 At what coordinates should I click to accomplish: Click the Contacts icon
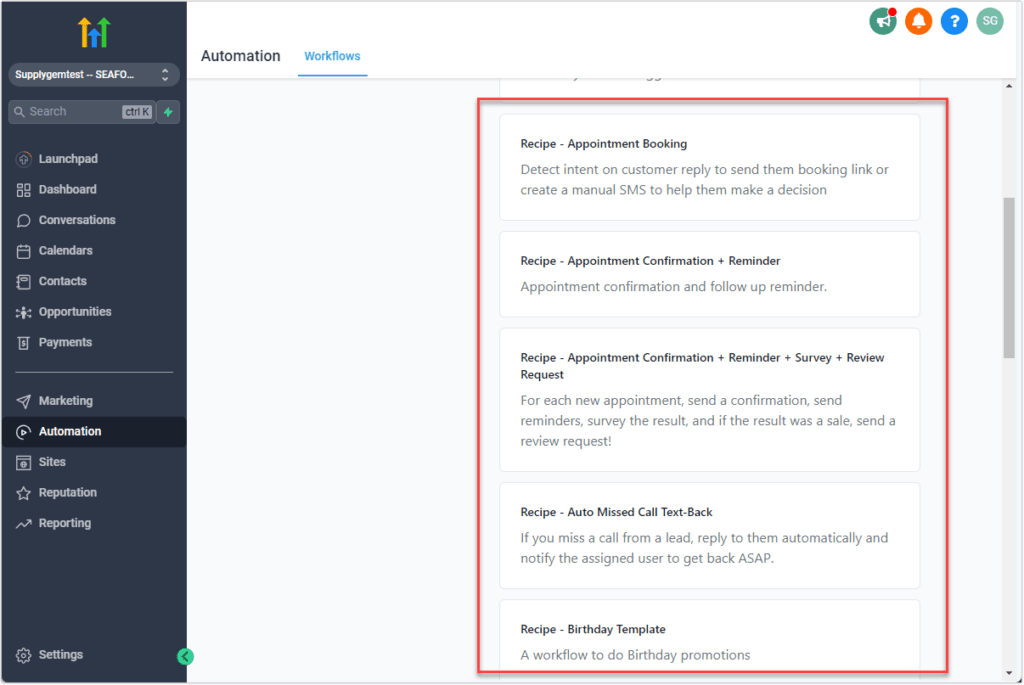(x=24, y=281)
